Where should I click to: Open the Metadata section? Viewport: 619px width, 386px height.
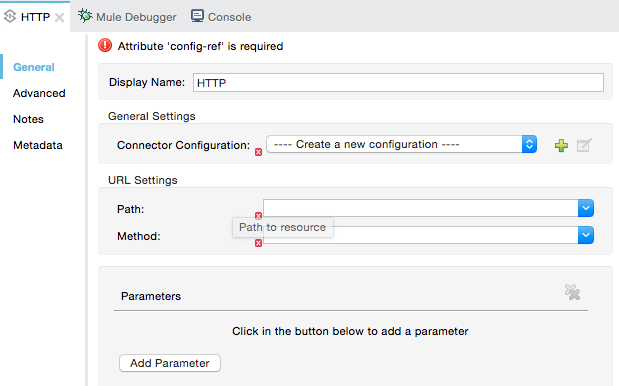38,145
